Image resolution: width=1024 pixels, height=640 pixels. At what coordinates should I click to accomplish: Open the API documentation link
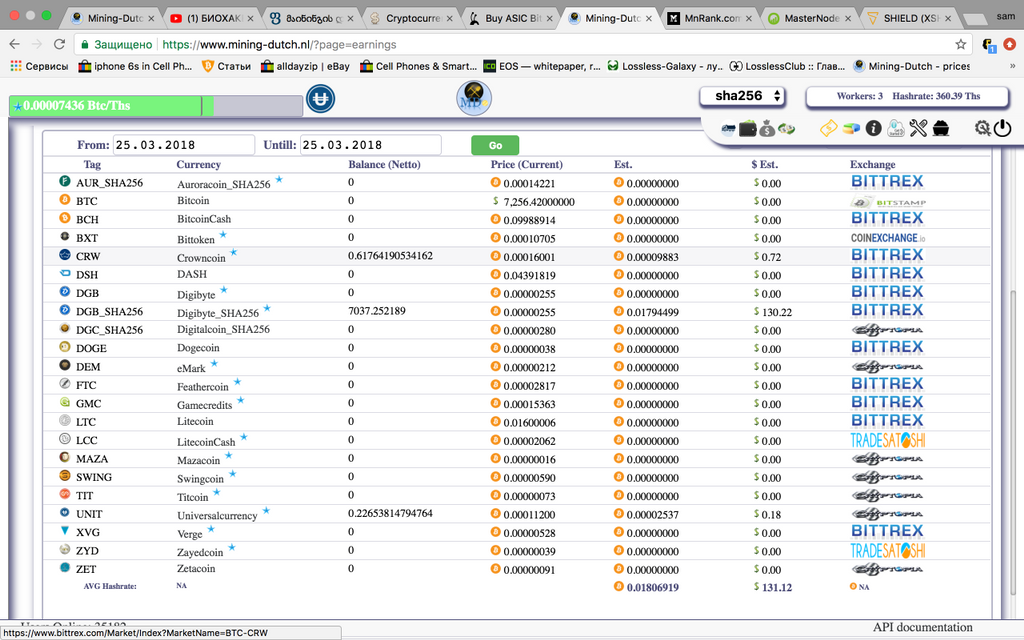922,628
